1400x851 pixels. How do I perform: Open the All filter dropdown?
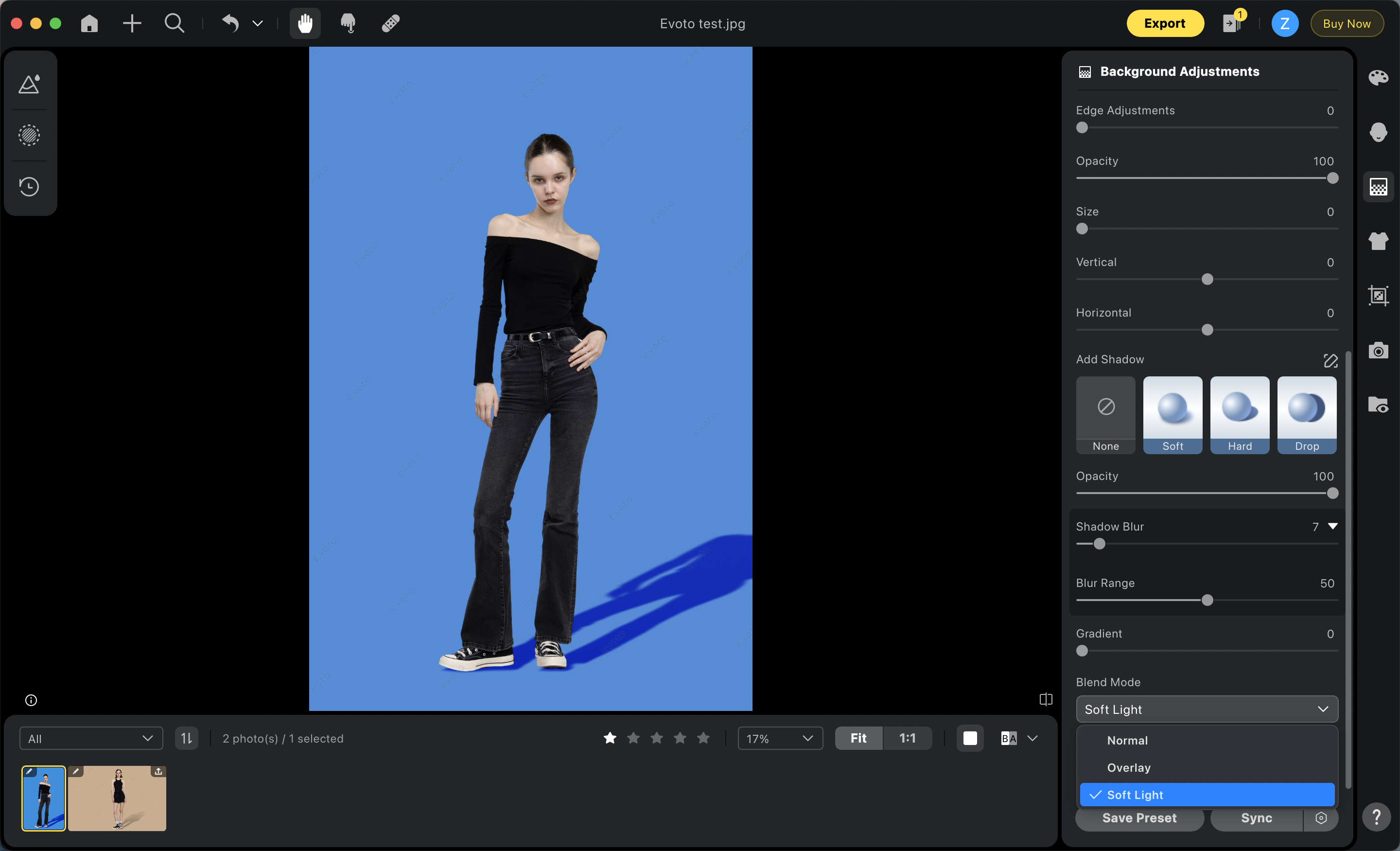coord(91,739)
